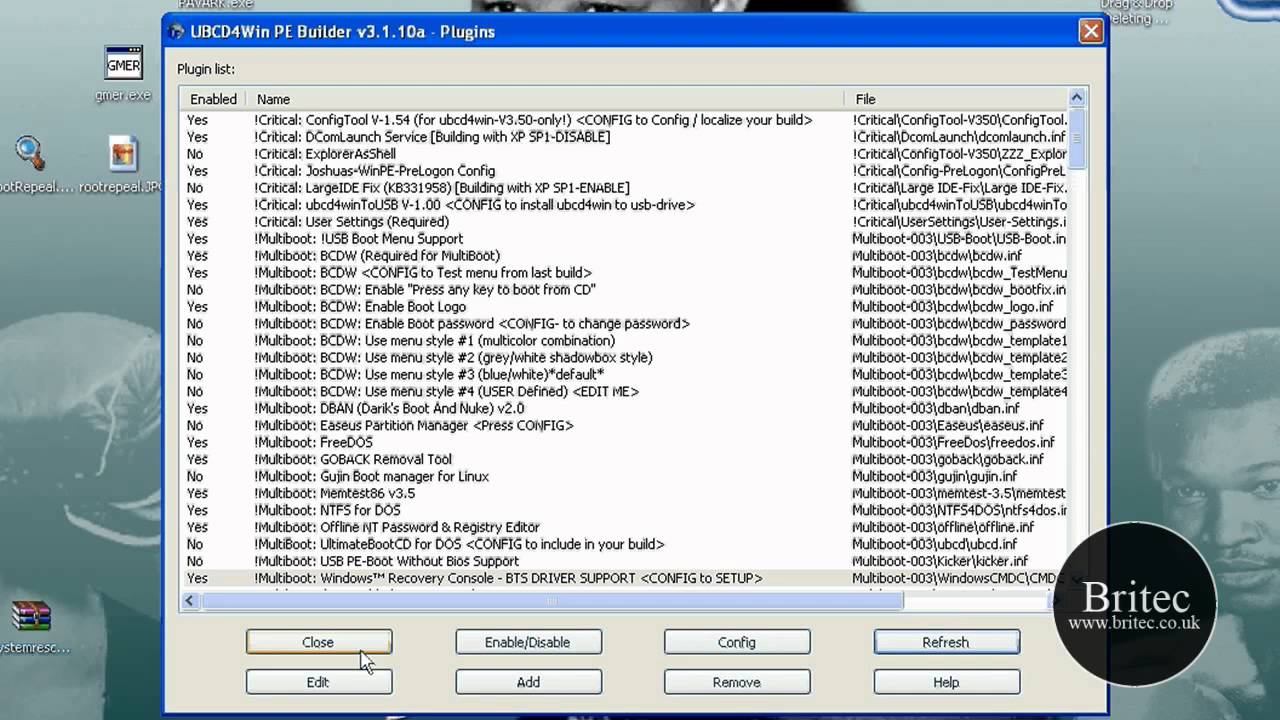
Task: Click the ubcd.inf file path cell
Action: click(934, 545)
